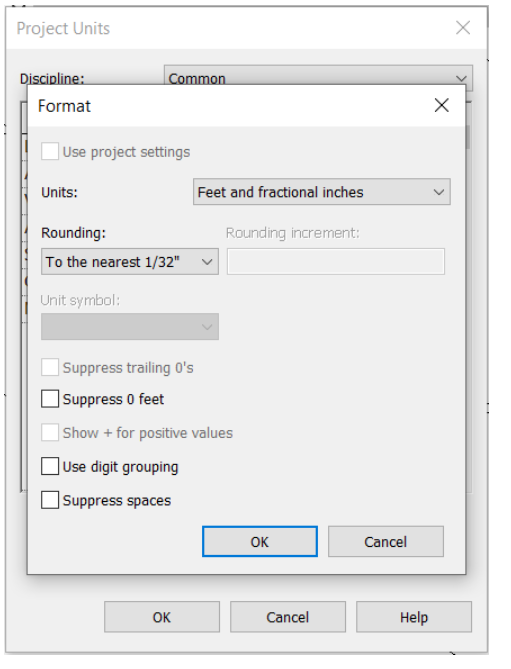The width and height of the screenshot is (511, 669).
Task: Click Cancel in Project Units window
Action: 288,617
